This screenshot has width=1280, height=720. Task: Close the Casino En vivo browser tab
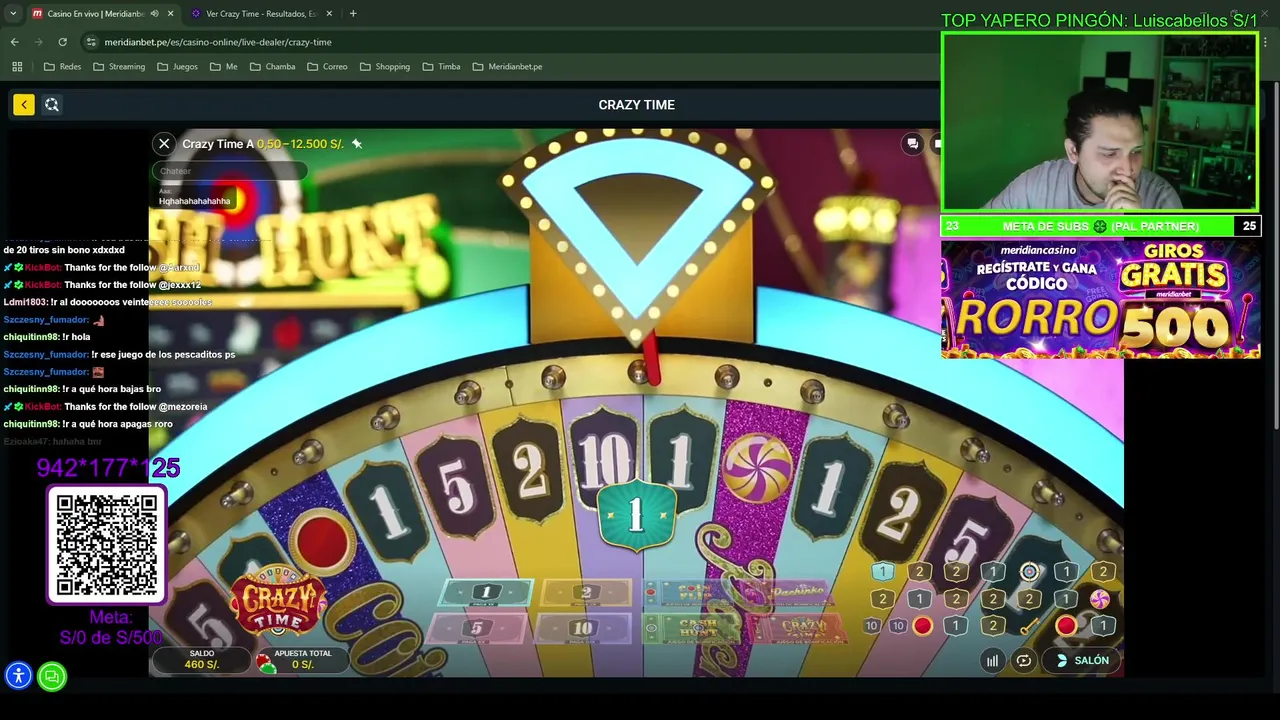pyautogui.click(x=170, y=14)
